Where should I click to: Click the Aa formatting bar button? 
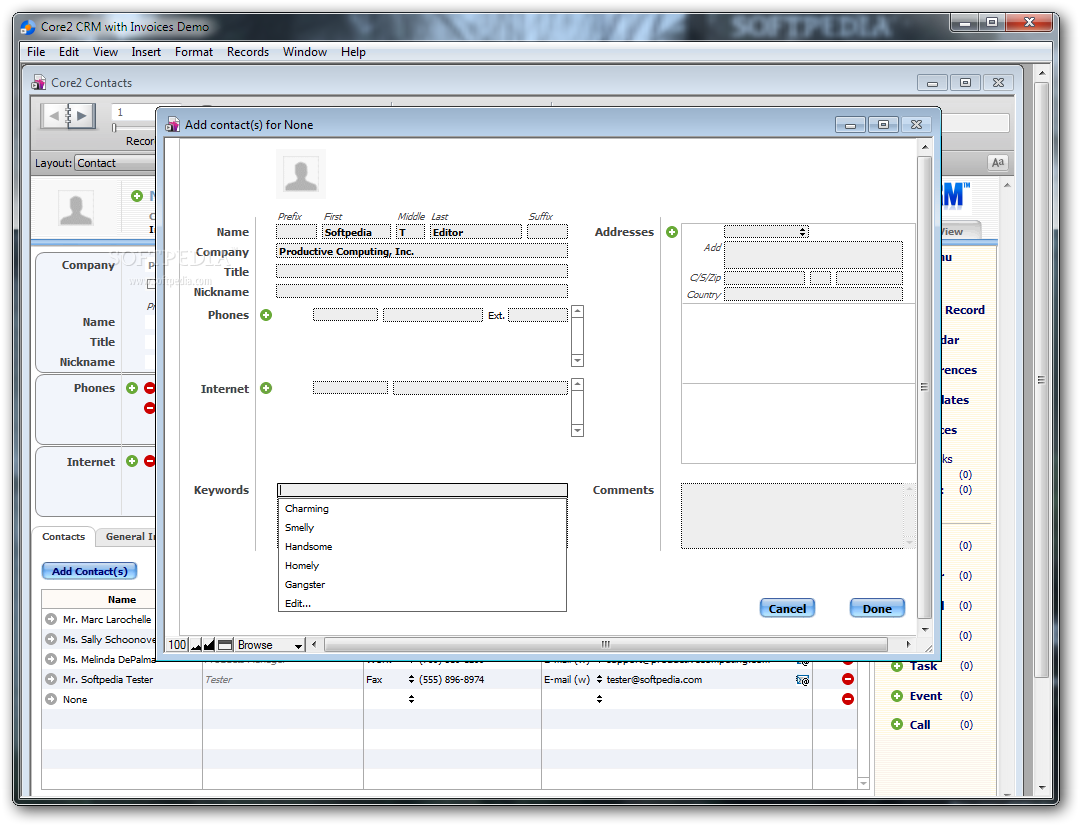pos(997,163)
